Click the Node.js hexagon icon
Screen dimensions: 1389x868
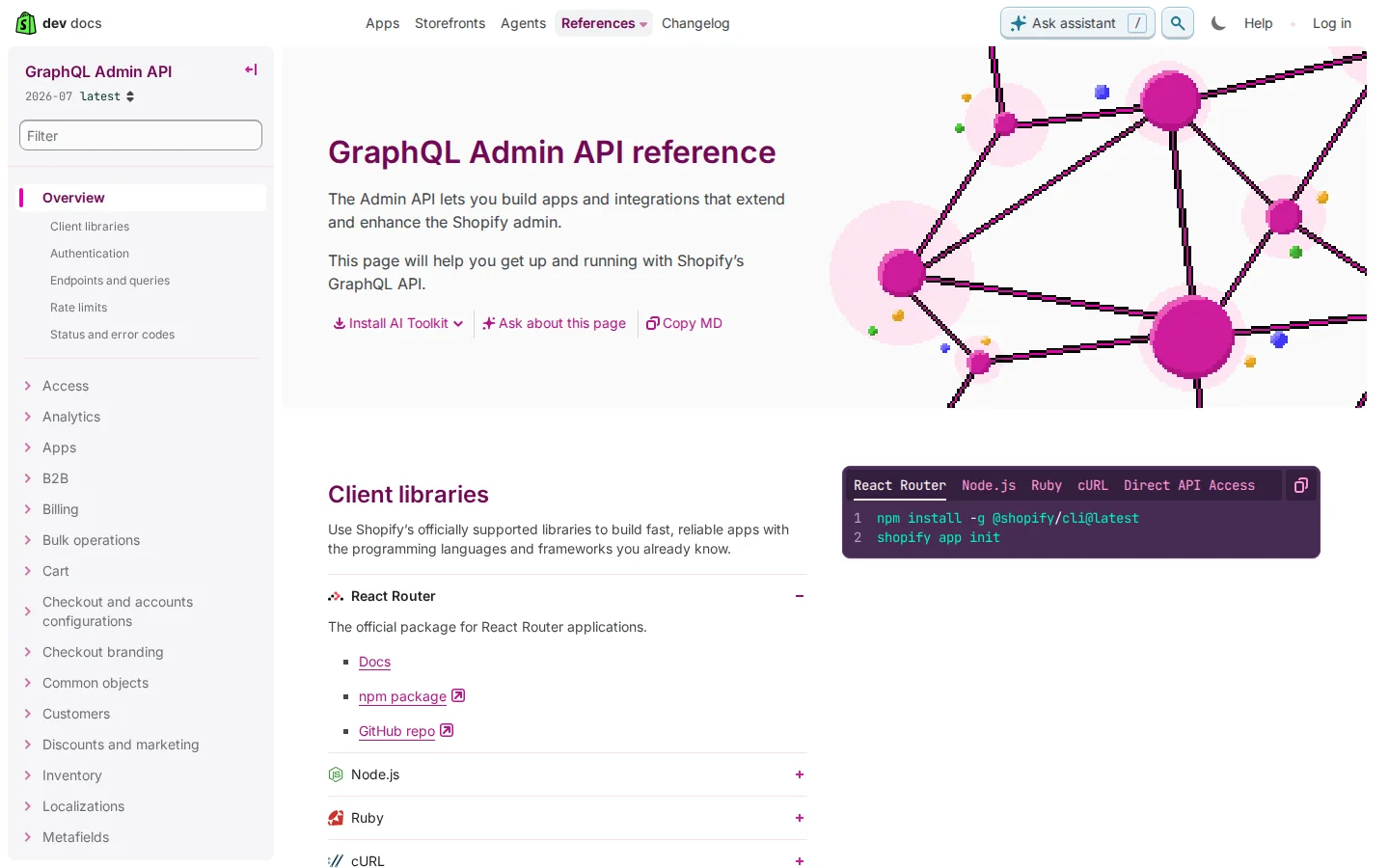[336, 774]
